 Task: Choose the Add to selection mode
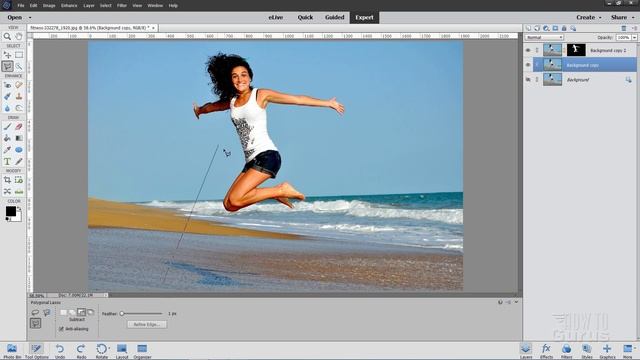point(72,312)
